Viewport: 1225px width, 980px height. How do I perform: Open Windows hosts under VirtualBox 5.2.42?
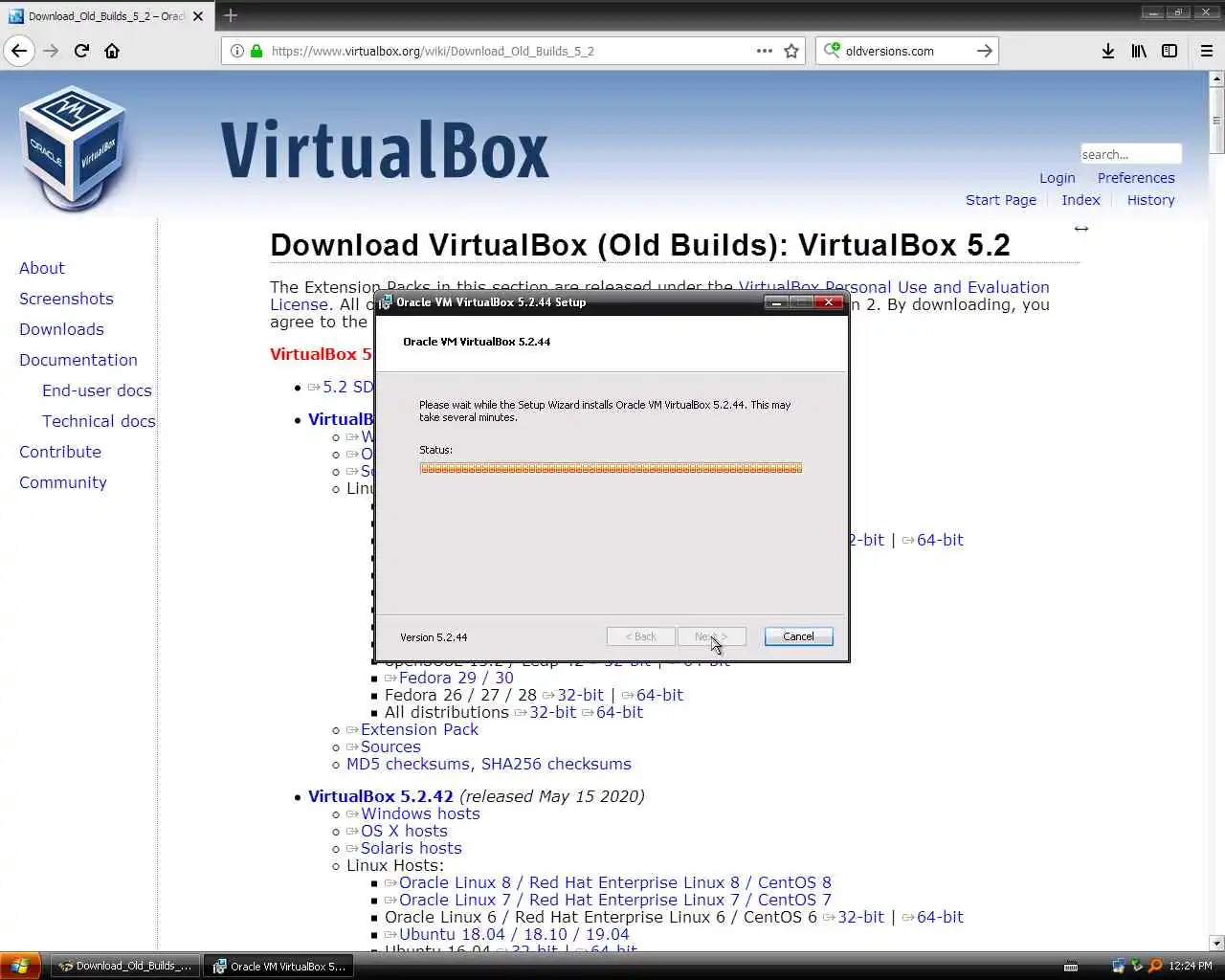[x=420, y=813]
